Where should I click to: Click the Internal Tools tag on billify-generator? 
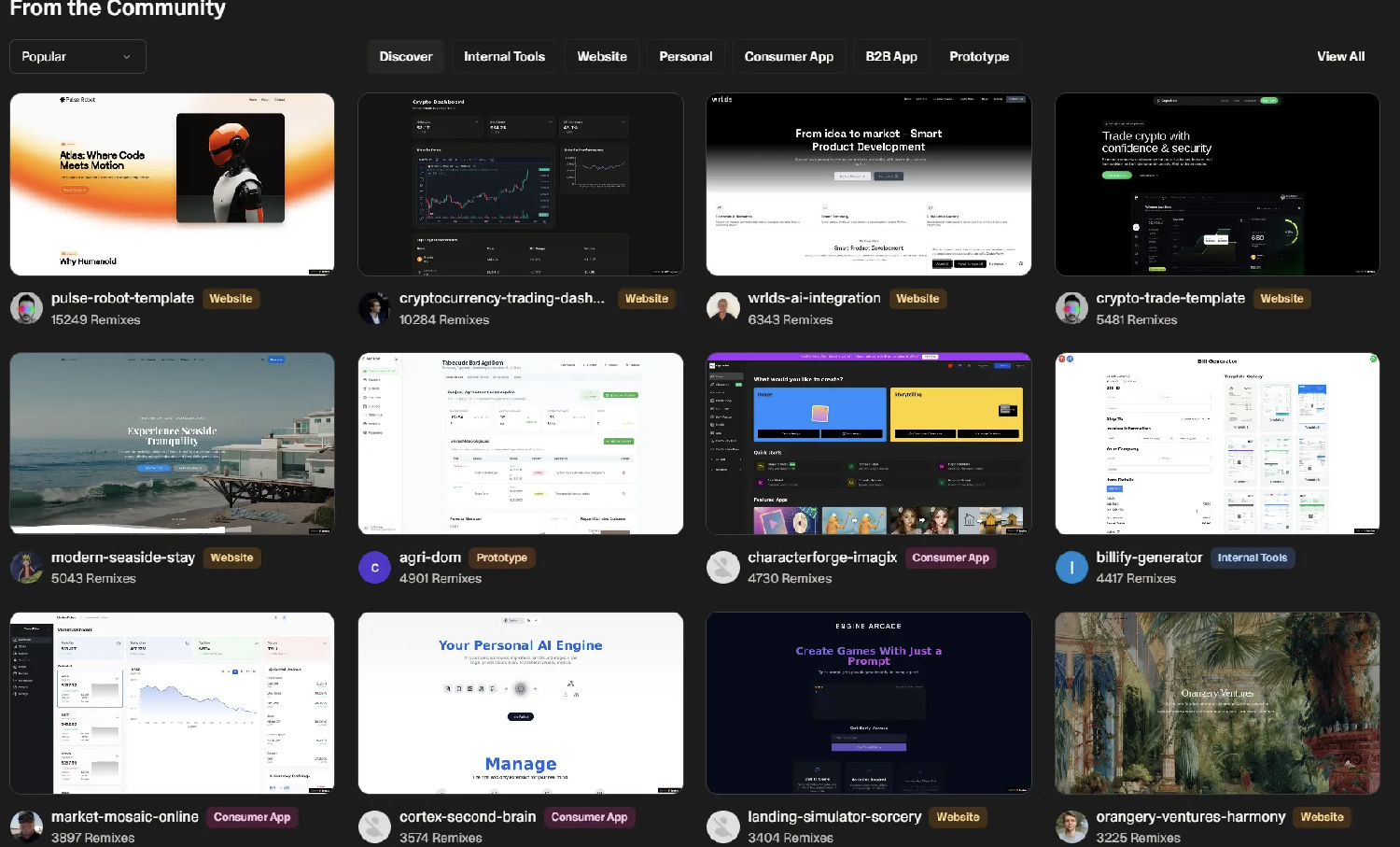coord(1252,558)
